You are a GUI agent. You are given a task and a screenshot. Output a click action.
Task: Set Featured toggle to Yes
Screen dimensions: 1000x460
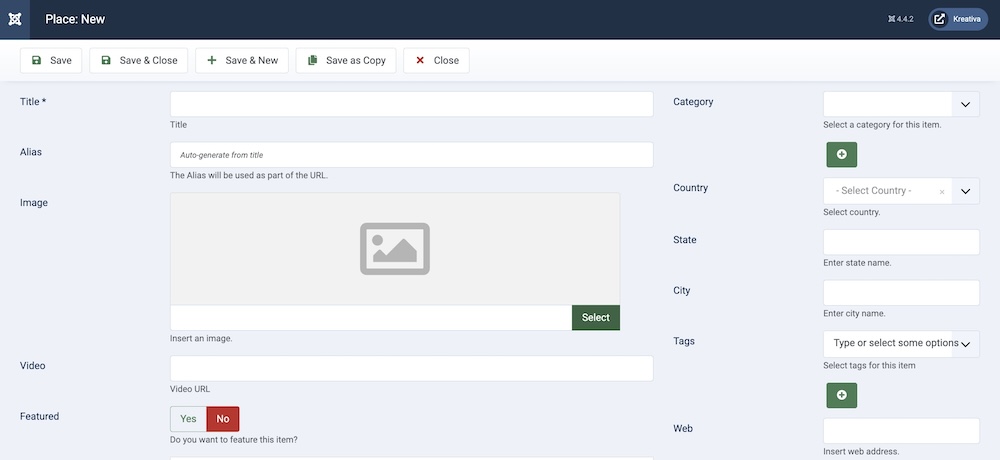click(188, 419)
